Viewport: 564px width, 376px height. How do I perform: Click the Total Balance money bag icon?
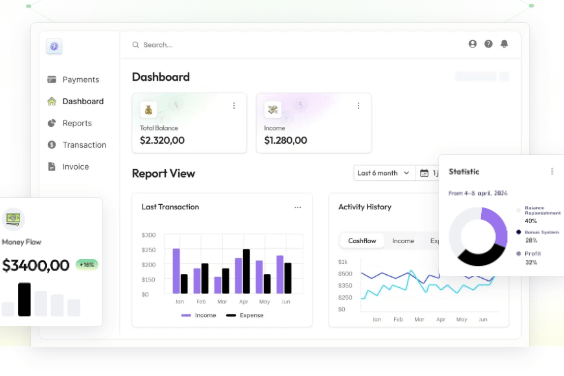[149, 109]
